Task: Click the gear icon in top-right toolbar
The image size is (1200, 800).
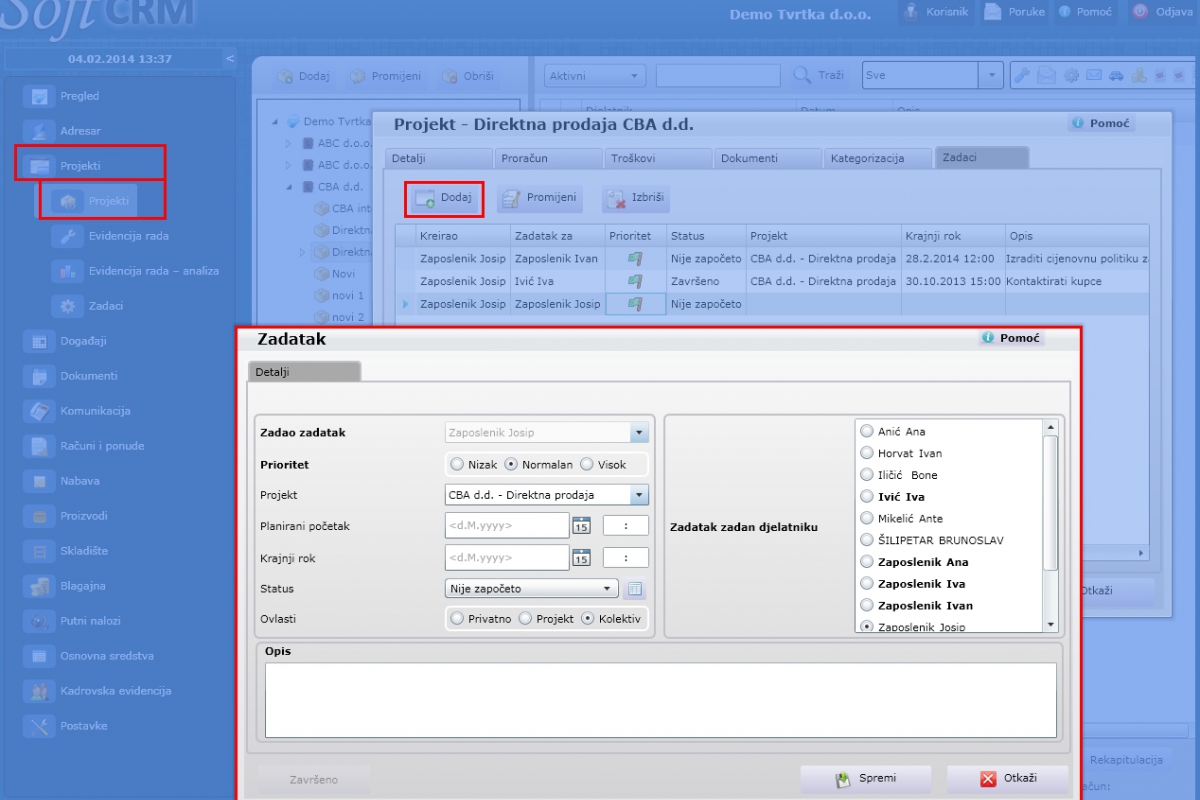Action: 1071,75
